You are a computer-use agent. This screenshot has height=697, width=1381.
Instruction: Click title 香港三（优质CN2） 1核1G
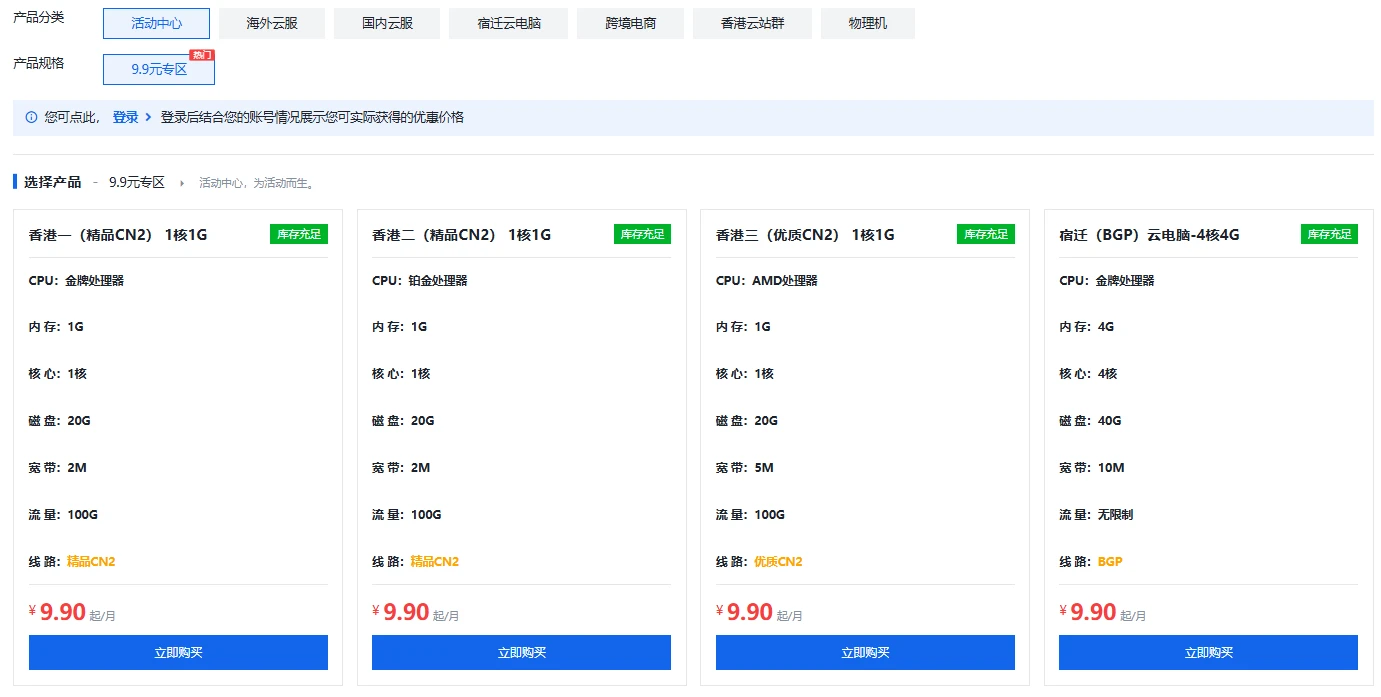pos(805,235)
